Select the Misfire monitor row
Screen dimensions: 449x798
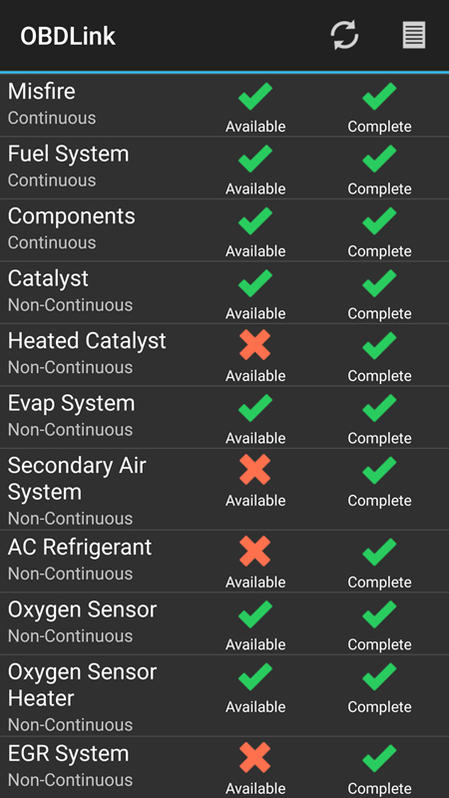[x=224, y=105]
